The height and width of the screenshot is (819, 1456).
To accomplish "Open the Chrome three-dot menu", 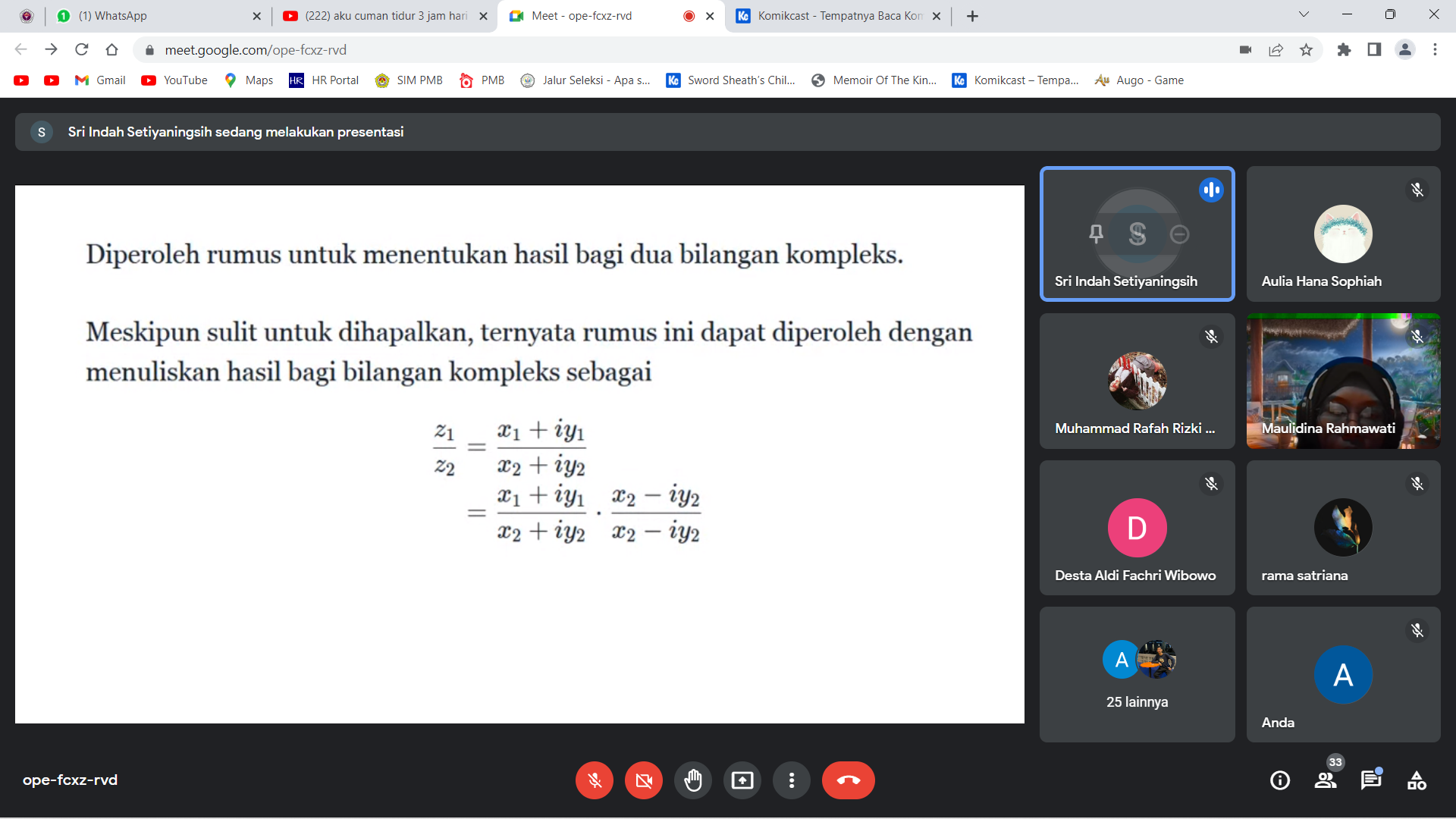I will point(1435,50).
